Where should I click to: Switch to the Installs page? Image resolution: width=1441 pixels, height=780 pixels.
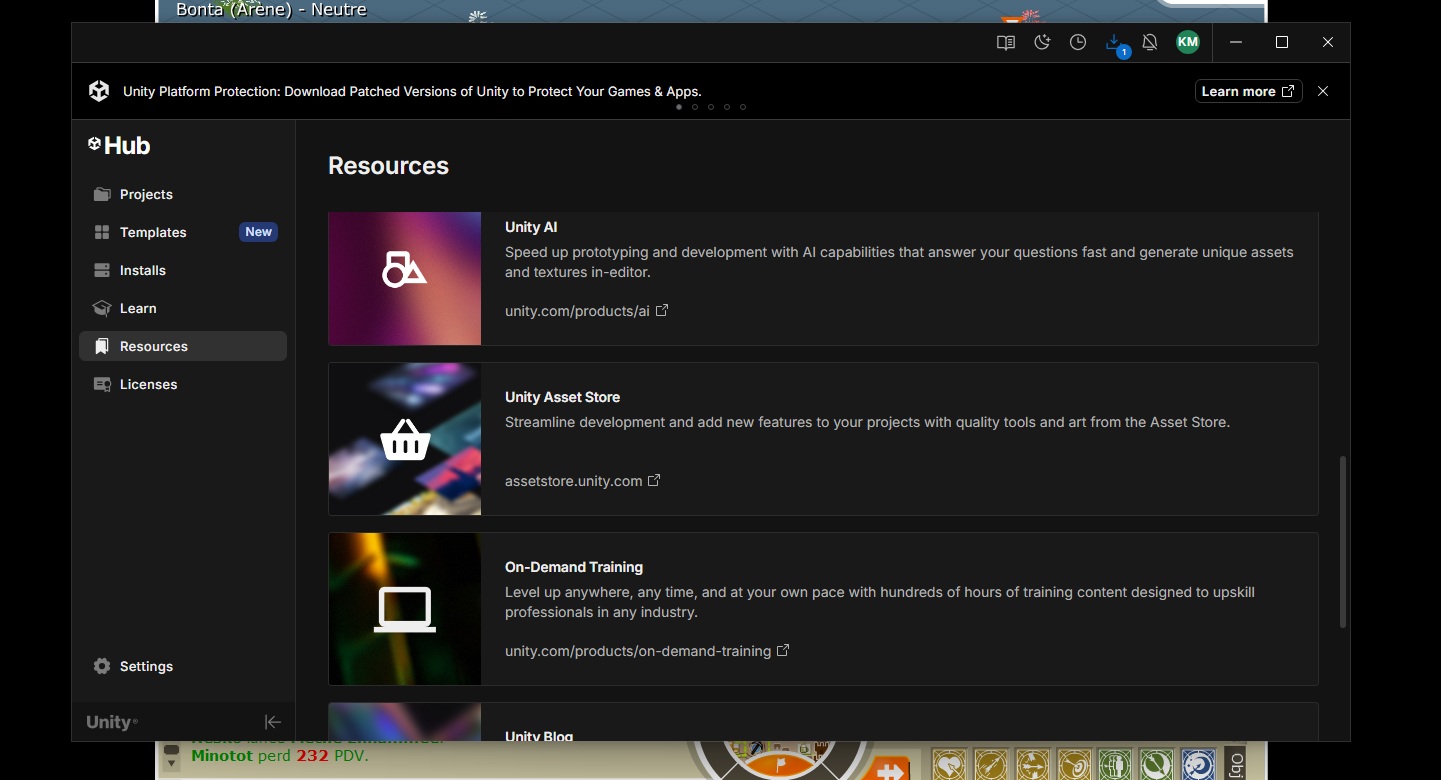pos(183,270)
